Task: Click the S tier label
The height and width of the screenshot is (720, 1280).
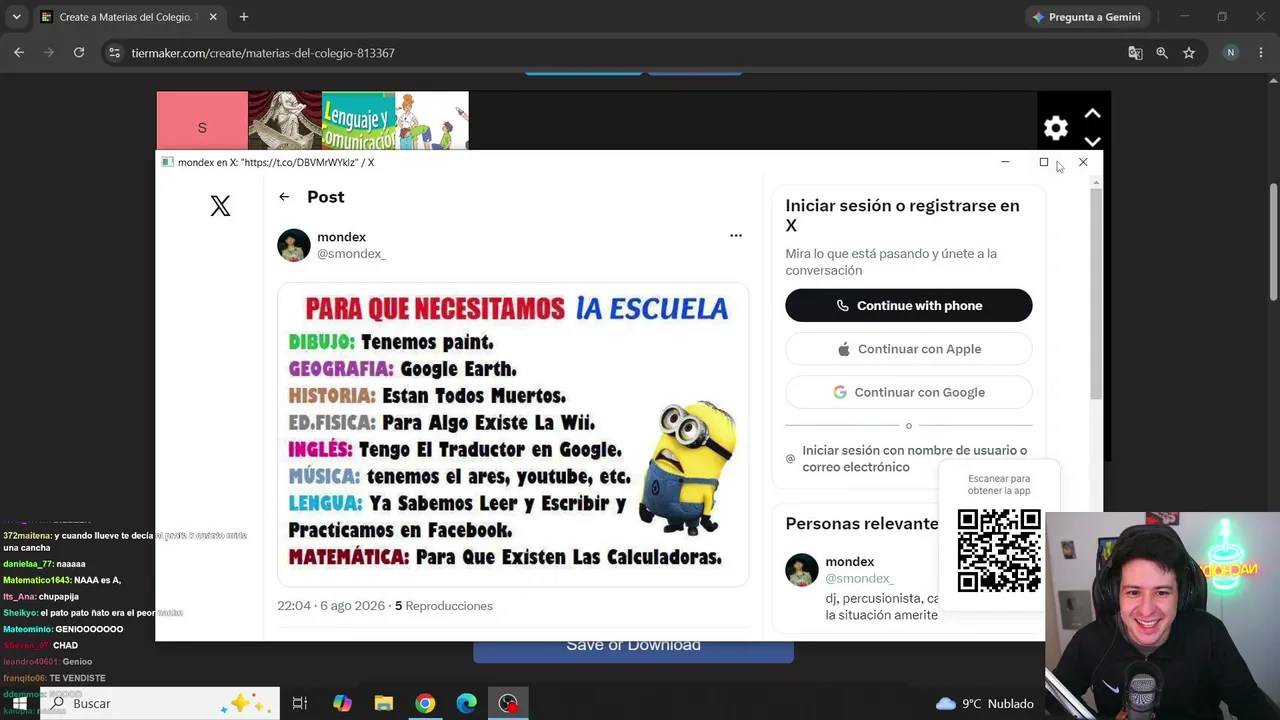Action: 202,121
